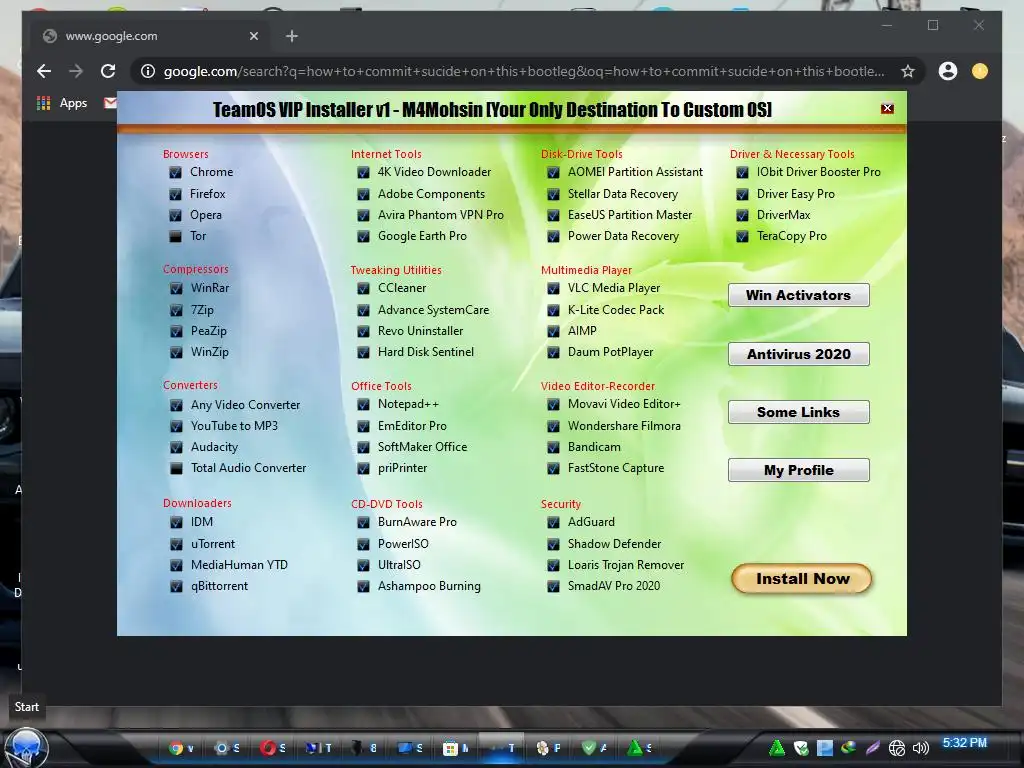
Task: Toggle the IDM checkbox
Action: click(x=176, y=522)
